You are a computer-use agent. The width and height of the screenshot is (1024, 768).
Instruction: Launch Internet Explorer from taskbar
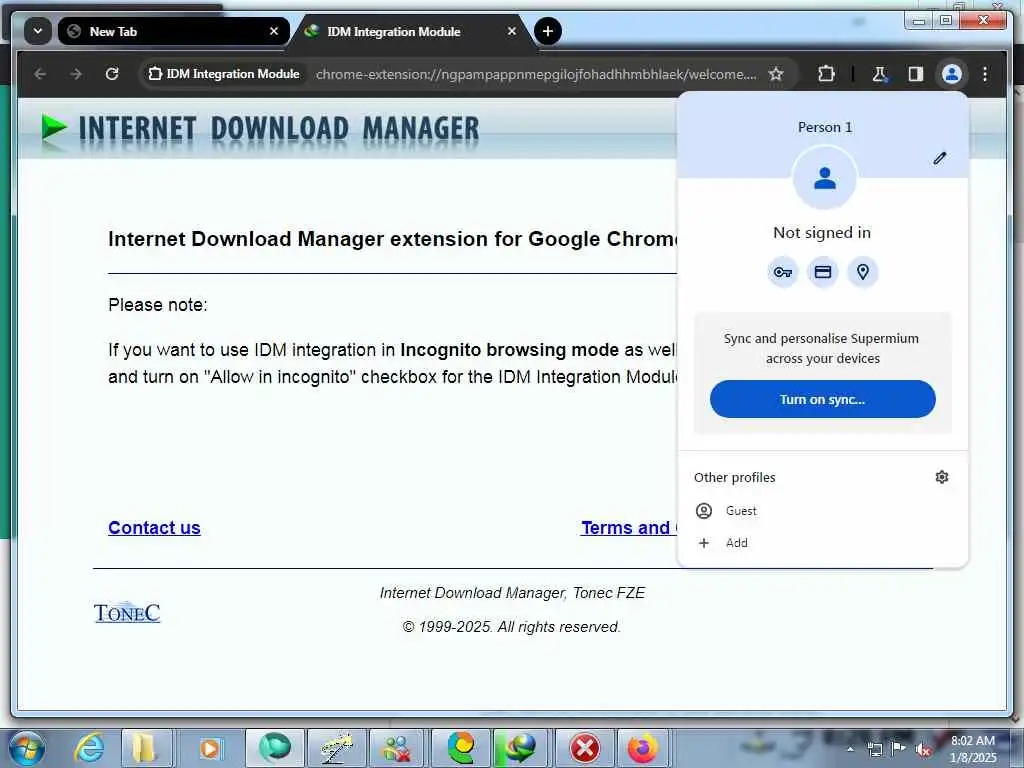(89, 748)
